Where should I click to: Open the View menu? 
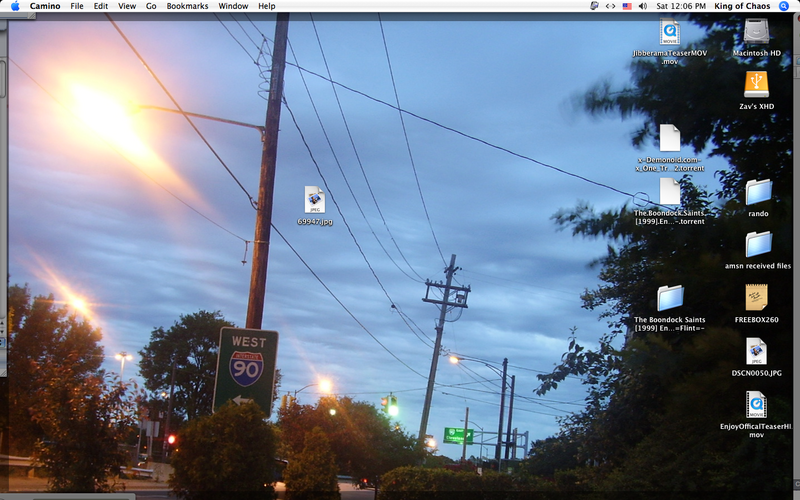(127, 6)
